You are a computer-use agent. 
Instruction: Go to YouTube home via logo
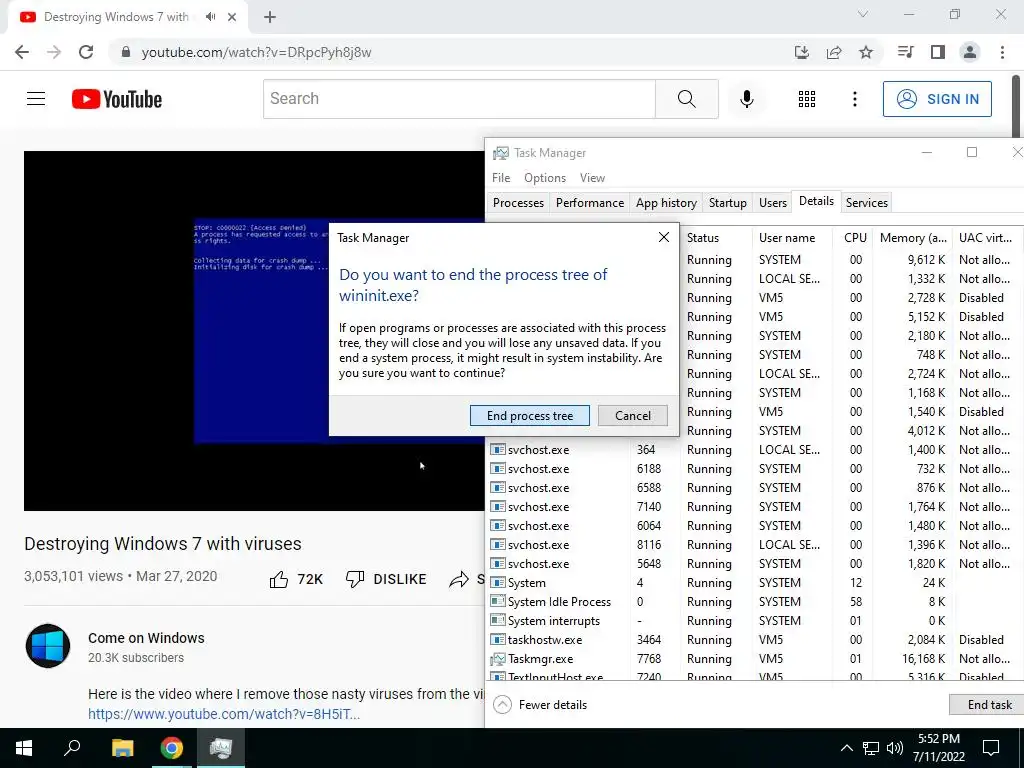click(117, 99)
